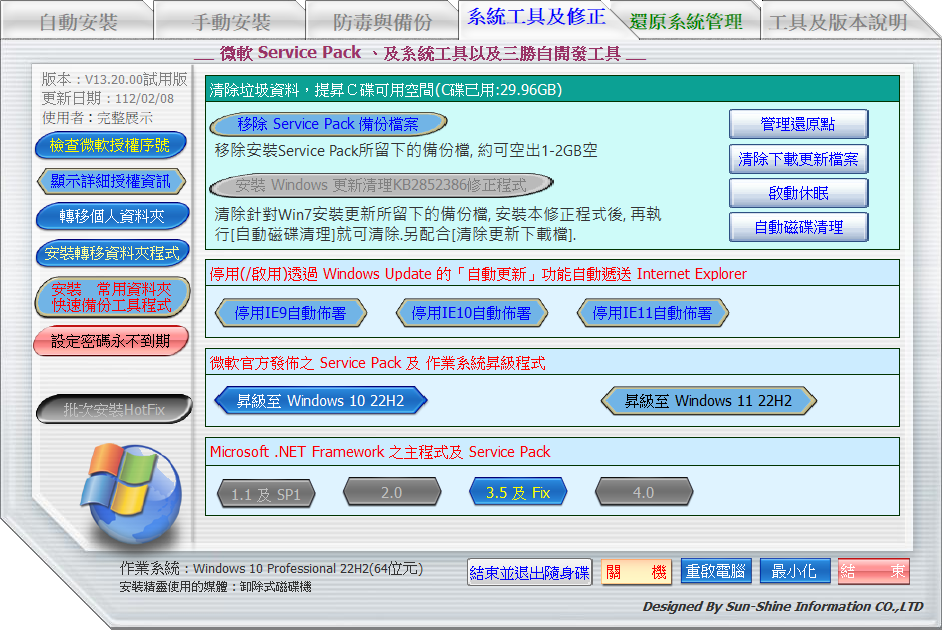The image size is (942, 630).
Task: Open the 還原系統管理 tab
Action: [686, 22]
